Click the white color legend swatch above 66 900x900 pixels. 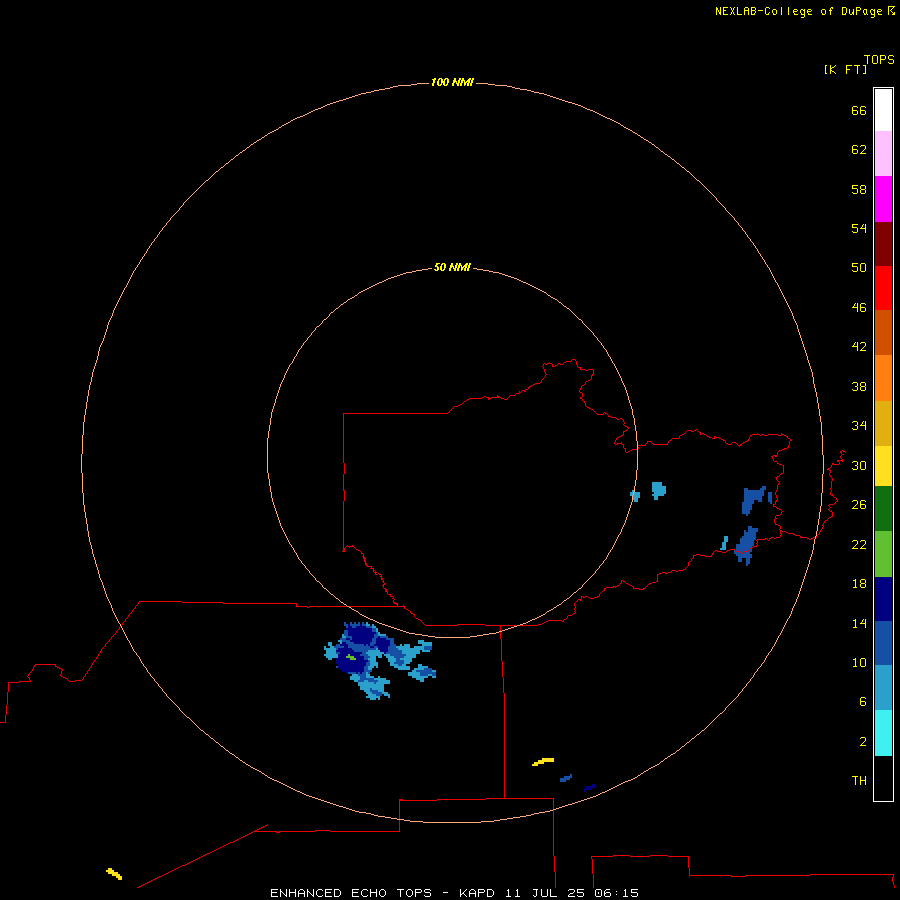pos(883,110)
